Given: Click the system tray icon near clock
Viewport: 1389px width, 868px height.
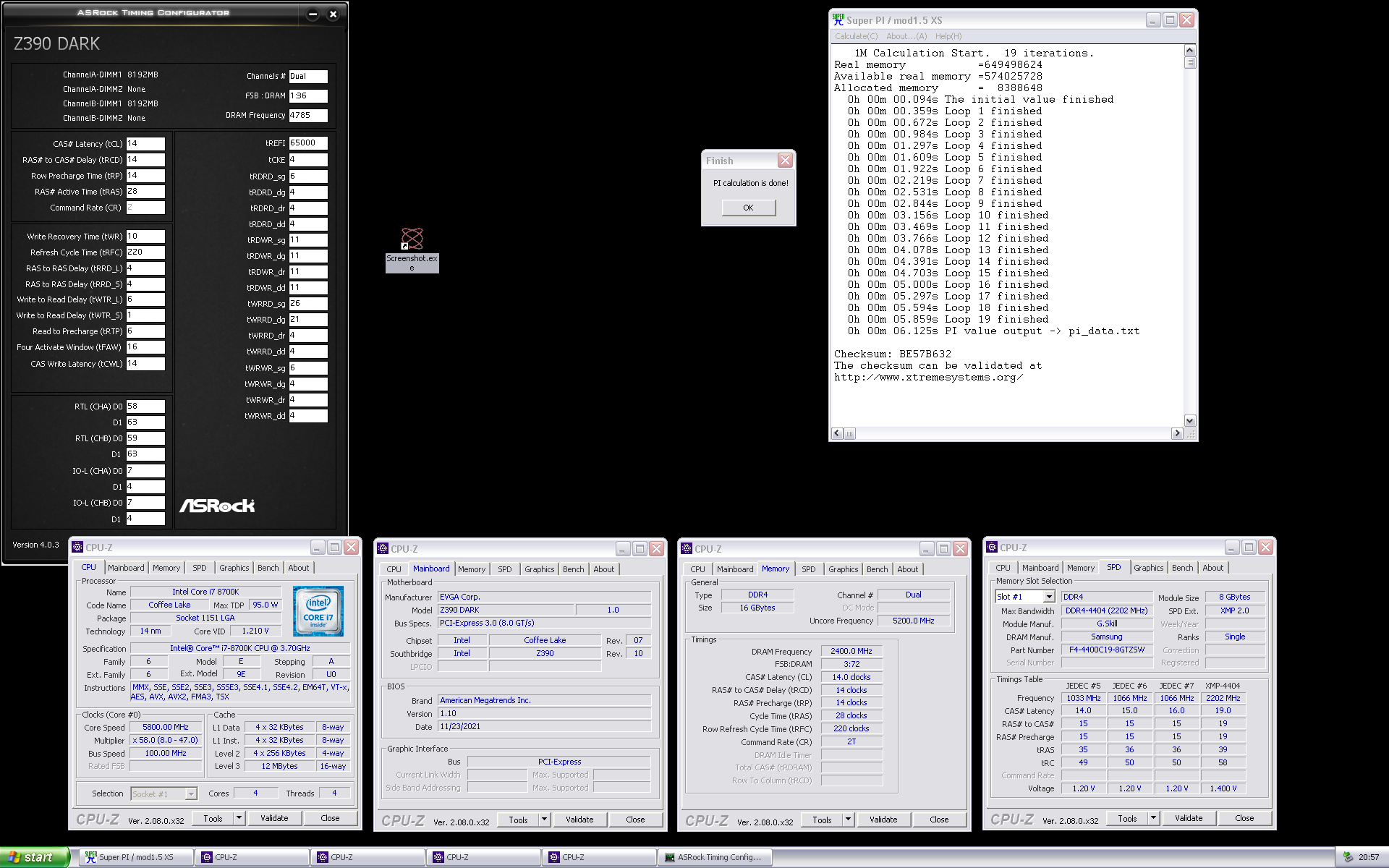Looking at the screenshot, I should coord(1348,857).
